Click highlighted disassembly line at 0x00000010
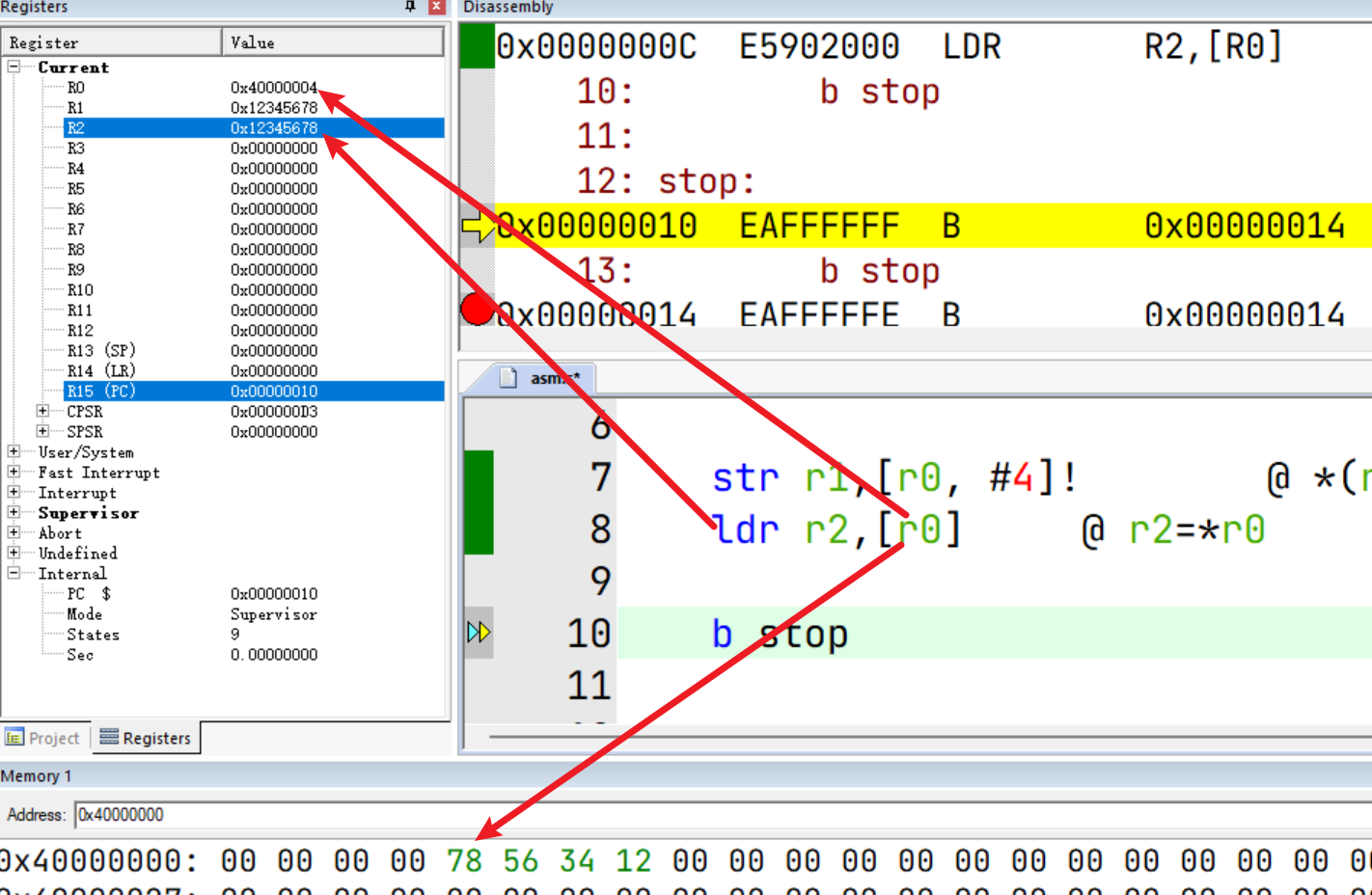This screenshot has height=895, width=1372. 934,226
